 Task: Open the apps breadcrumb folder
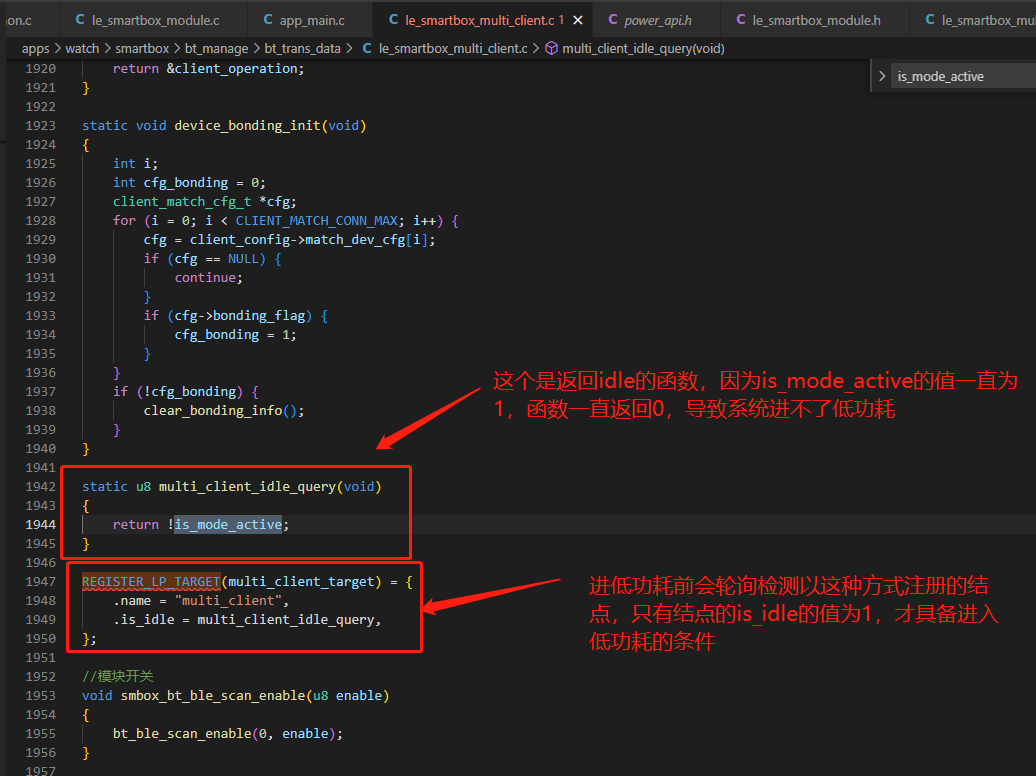36,48
